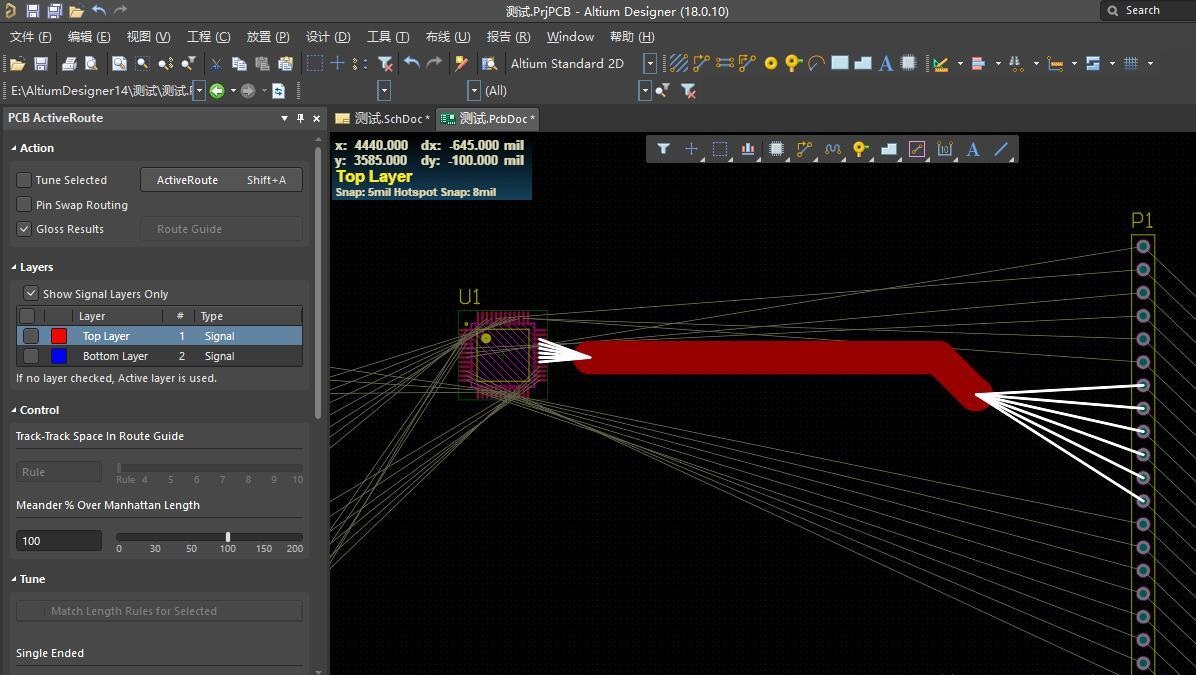Image resolution: width=1196 pixels, height=675 pixels.
Task: Uncheck the Gloss Results option
Action: (24, 229)
